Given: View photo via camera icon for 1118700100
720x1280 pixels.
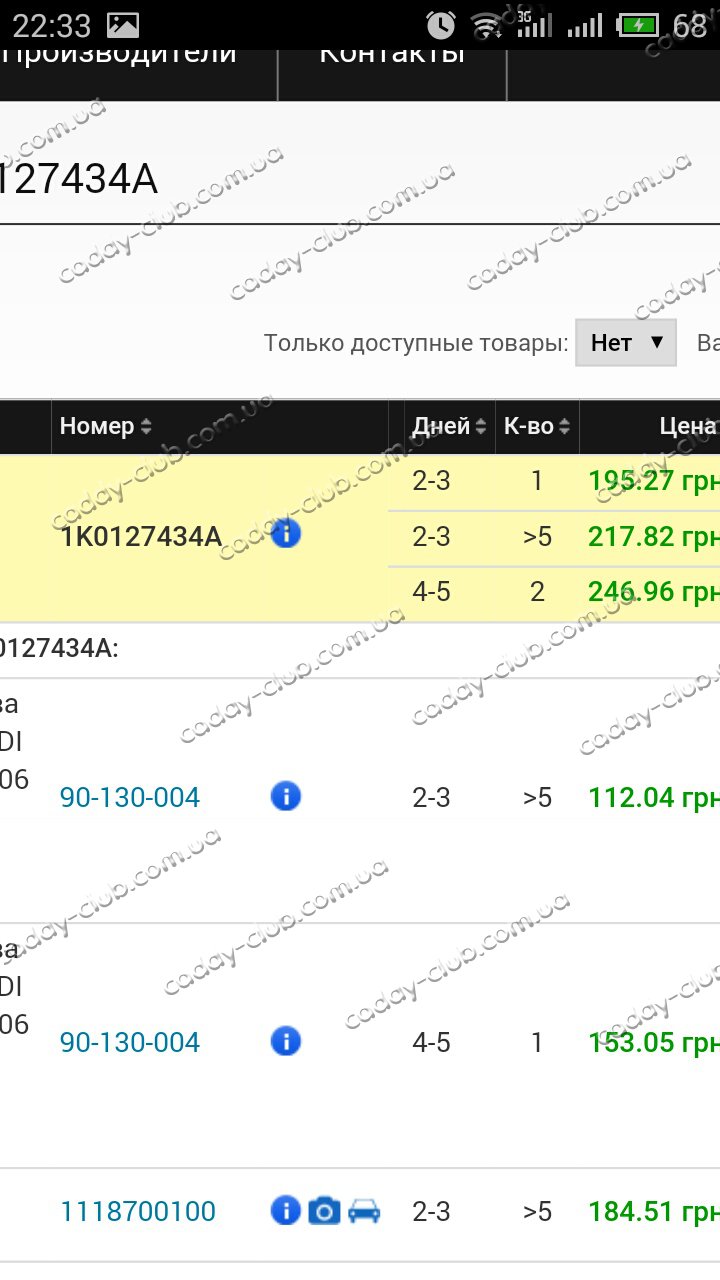Looking at the screenshot, I should pos(324,1211).
